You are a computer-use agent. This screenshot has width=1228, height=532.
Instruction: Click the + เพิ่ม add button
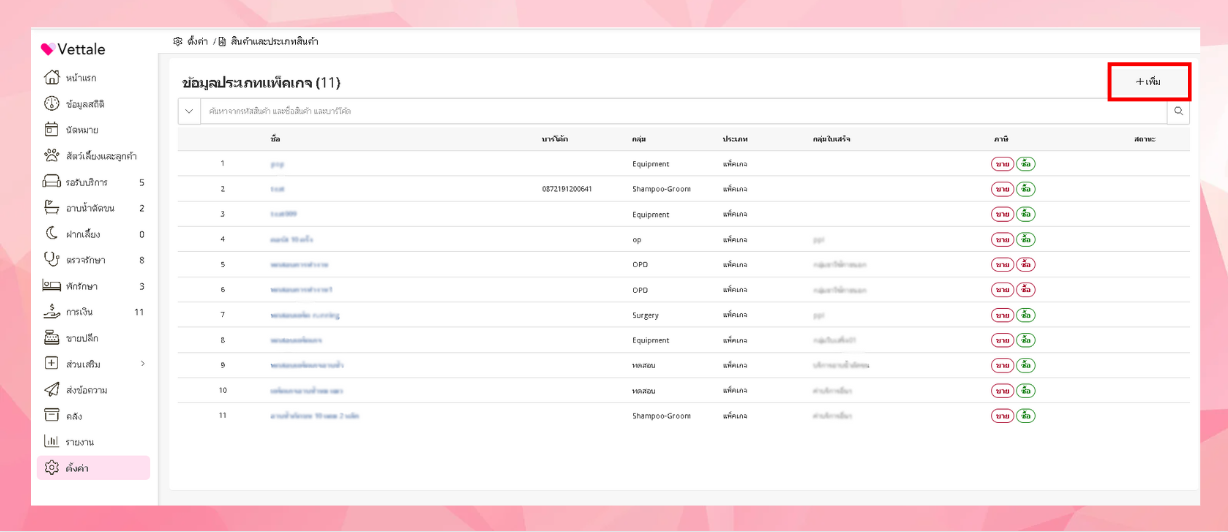pos(1148,81)
